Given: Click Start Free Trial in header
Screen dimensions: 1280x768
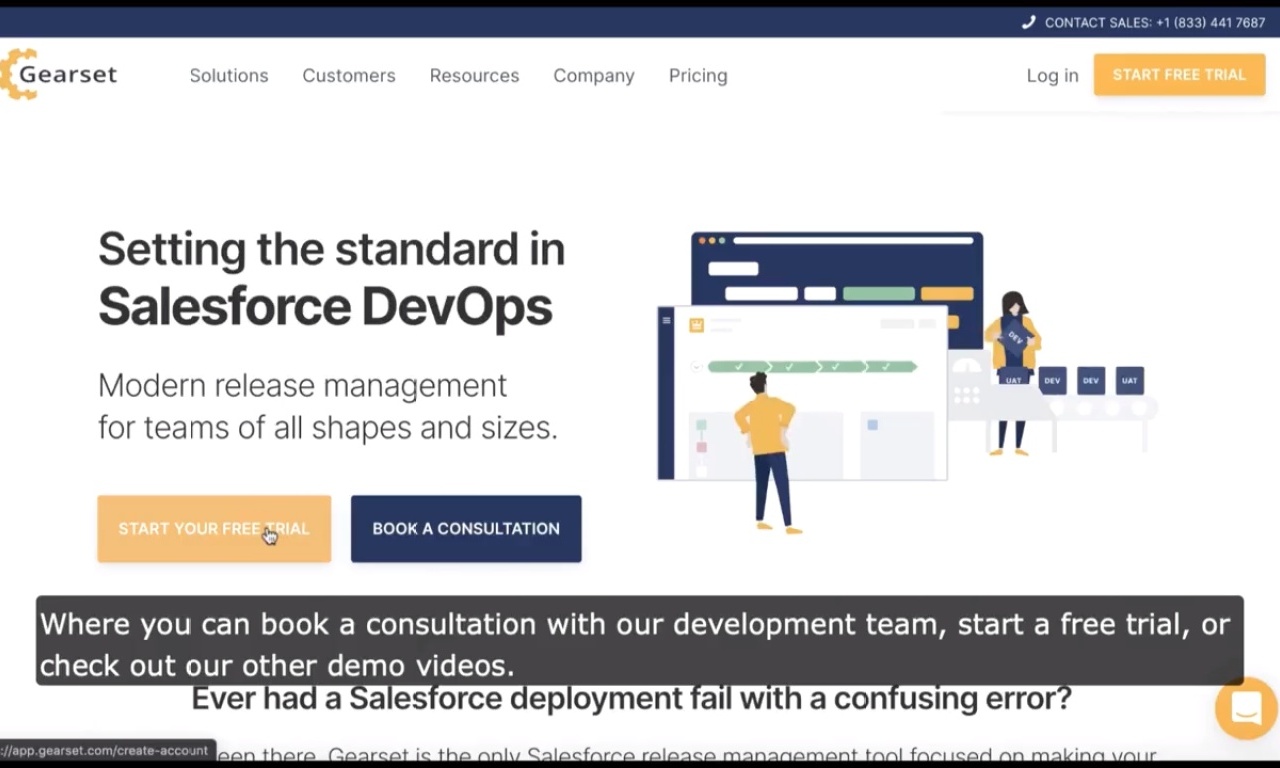Looking at the screenshot, I should pyautogui.click(x=1179, y=75).
